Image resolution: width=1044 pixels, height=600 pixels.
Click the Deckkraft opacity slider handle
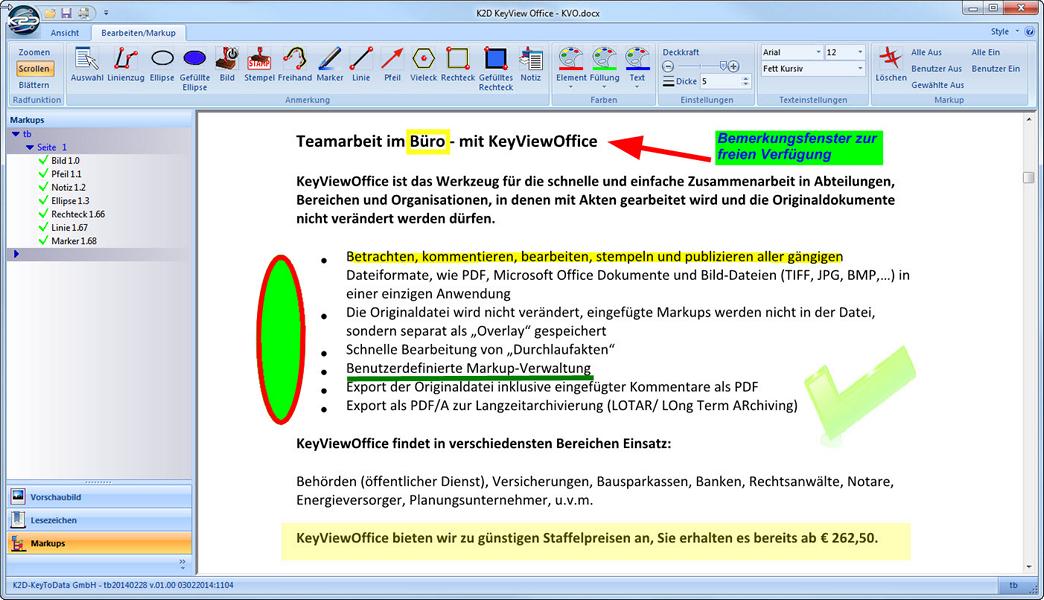723,66
